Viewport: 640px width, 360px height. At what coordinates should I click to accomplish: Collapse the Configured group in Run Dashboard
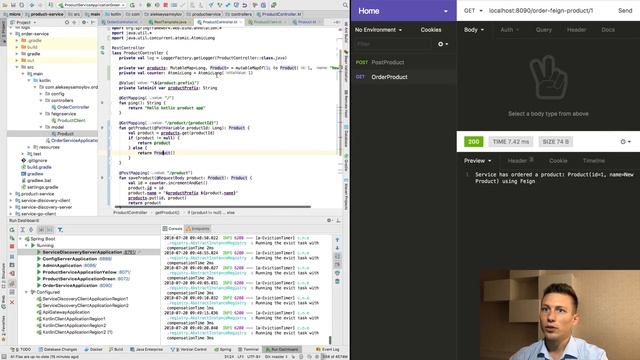tap(27, 292)
